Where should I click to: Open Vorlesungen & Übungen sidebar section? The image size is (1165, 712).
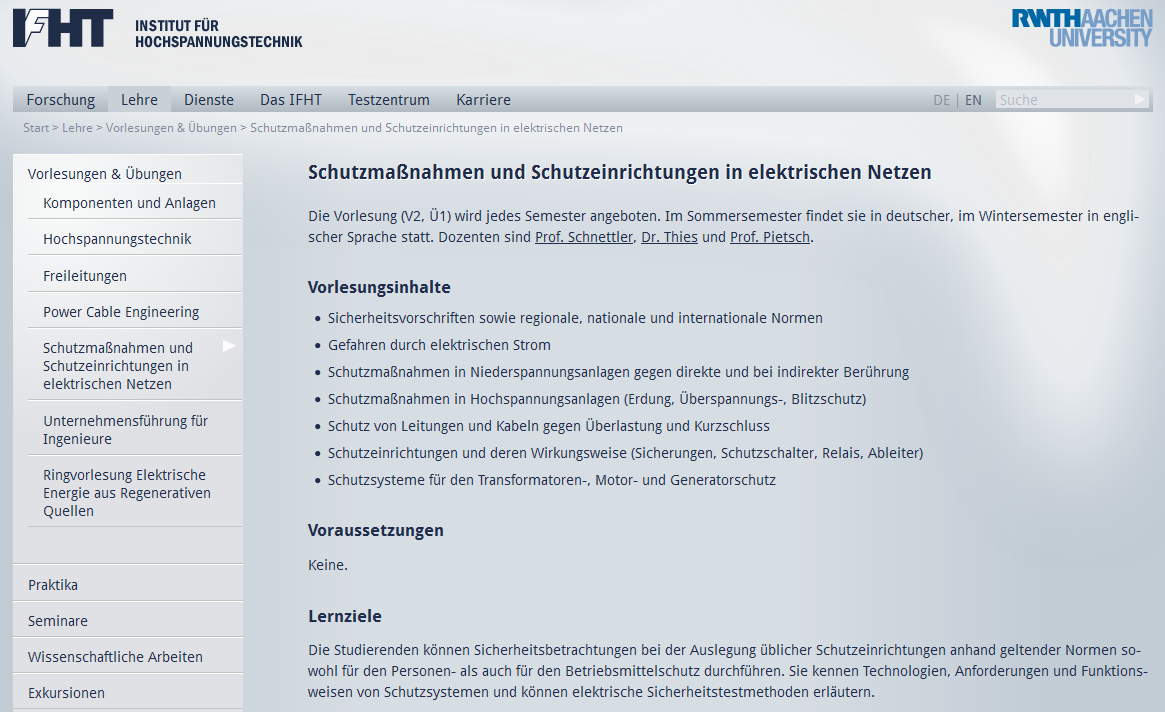point(105,174)
